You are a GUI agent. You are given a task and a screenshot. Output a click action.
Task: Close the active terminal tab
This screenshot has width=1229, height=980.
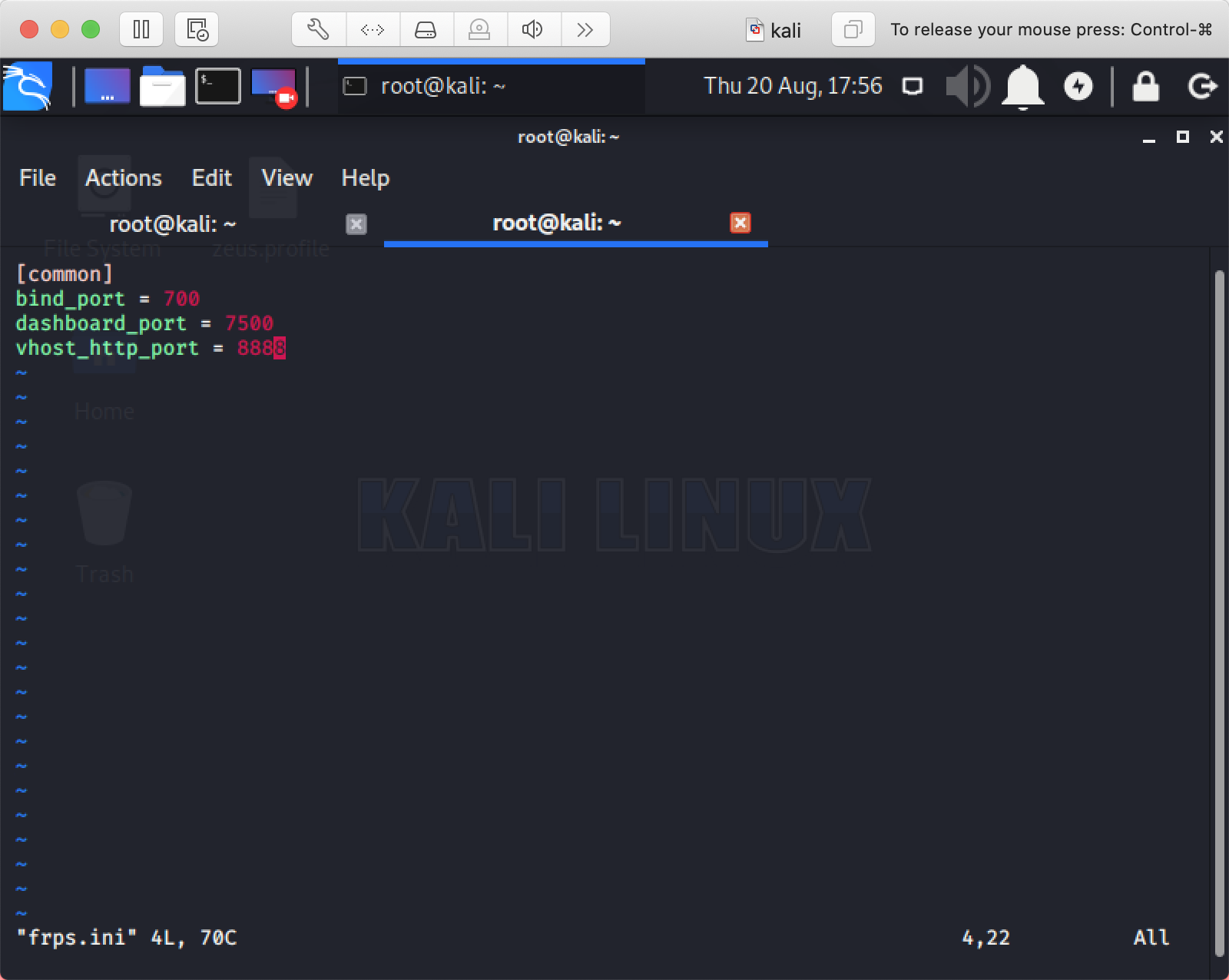click(740, 223)
